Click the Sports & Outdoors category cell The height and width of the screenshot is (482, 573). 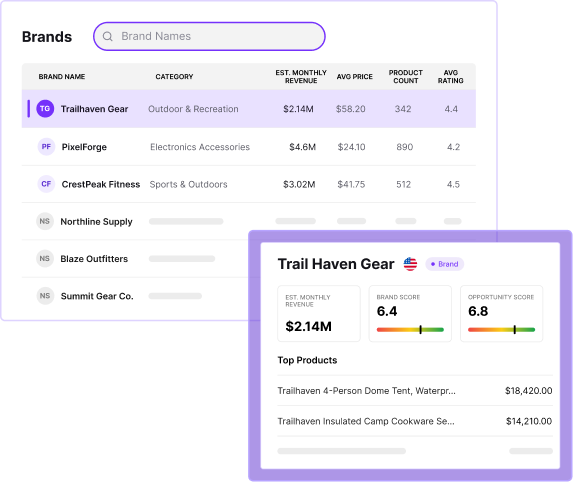coord(188,184)
